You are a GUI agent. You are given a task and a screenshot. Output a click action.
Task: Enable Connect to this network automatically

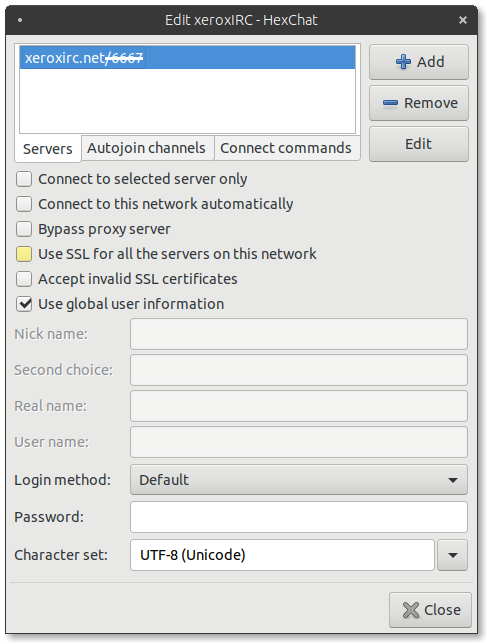pyautogui.click(x=24, y=204)
